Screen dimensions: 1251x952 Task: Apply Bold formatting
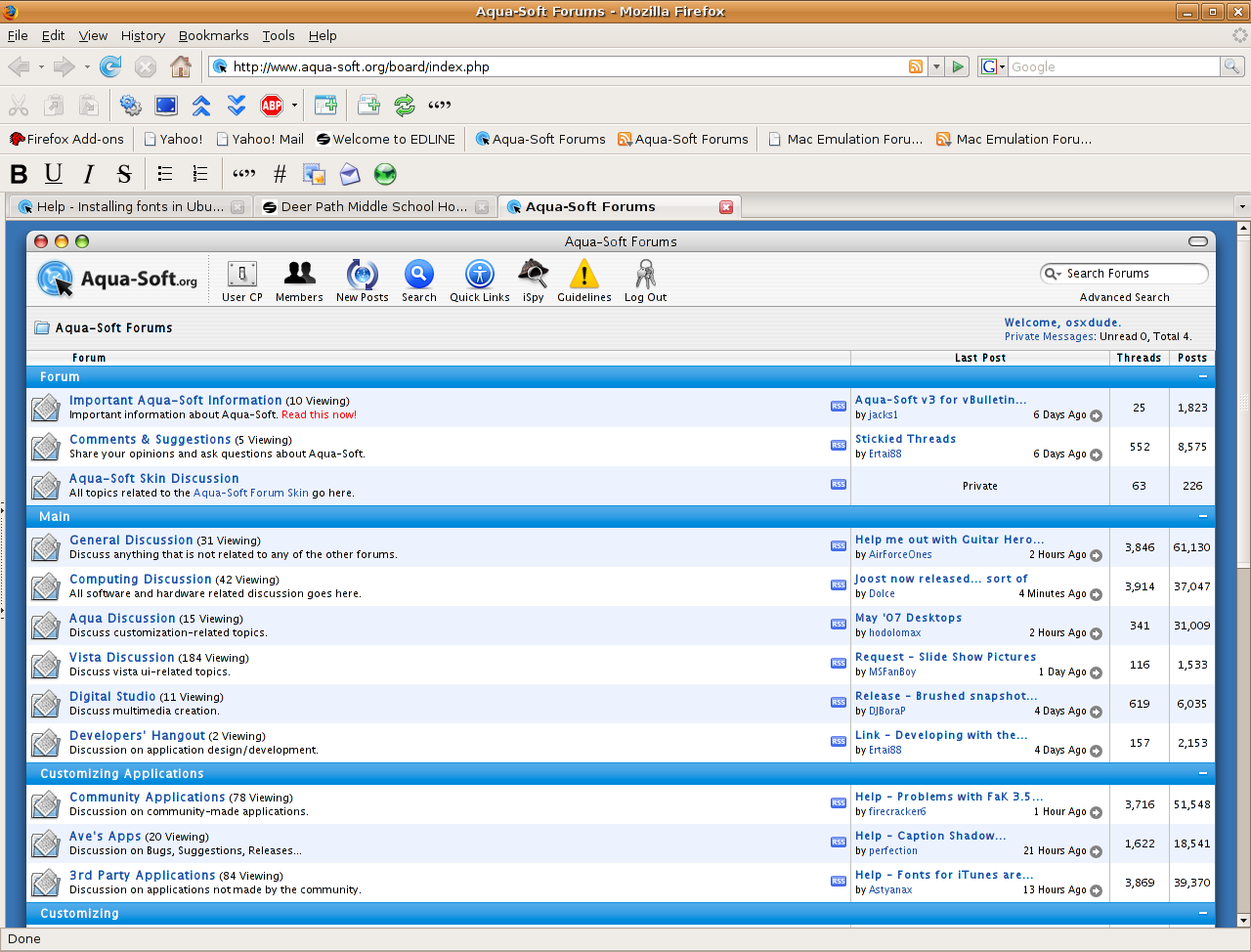click(x=19, y=174)
